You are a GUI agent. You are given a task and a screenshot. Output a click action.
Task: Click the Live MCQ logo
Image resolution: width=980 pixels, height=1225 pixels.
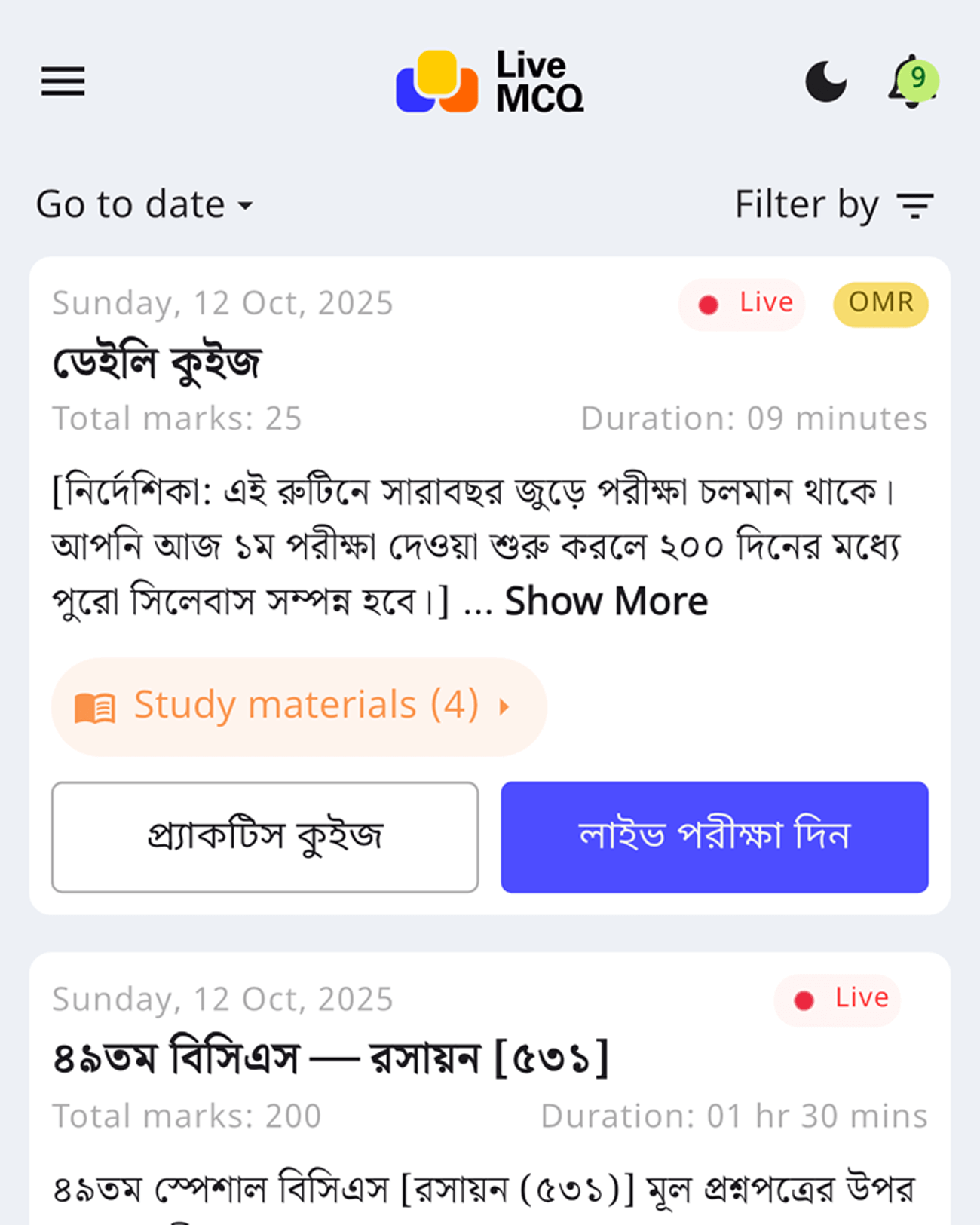[490, 81]
